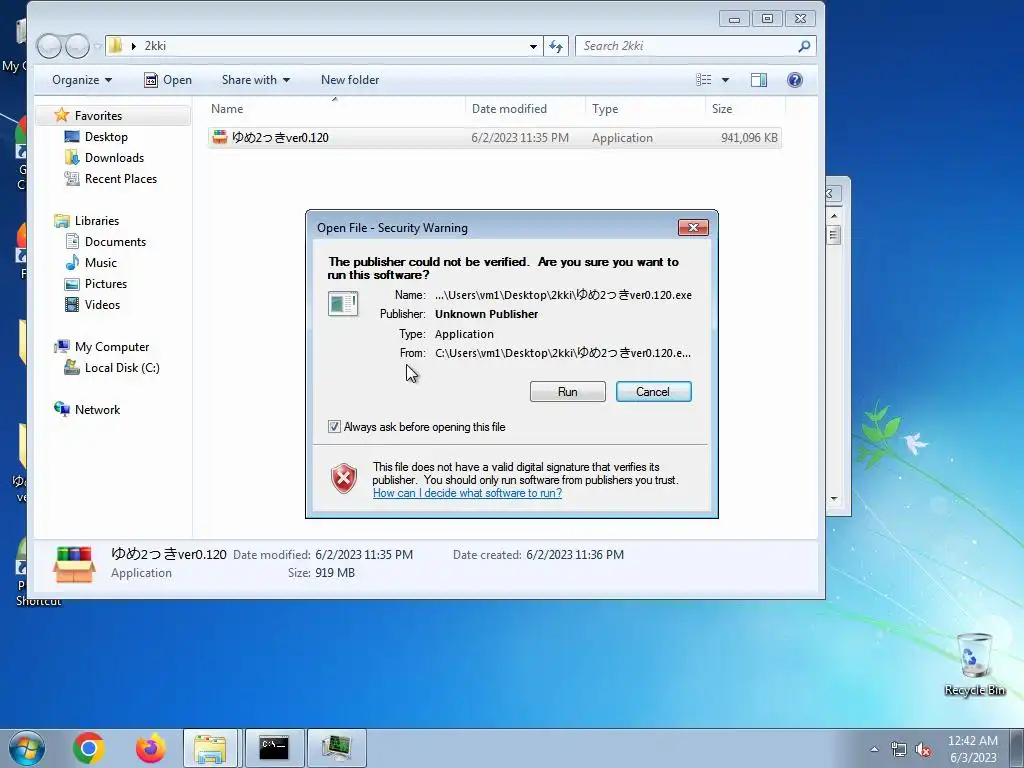Select the ゆめ2っきver0.120 file row
The image size is (1024, 768).
coord(494,138)
